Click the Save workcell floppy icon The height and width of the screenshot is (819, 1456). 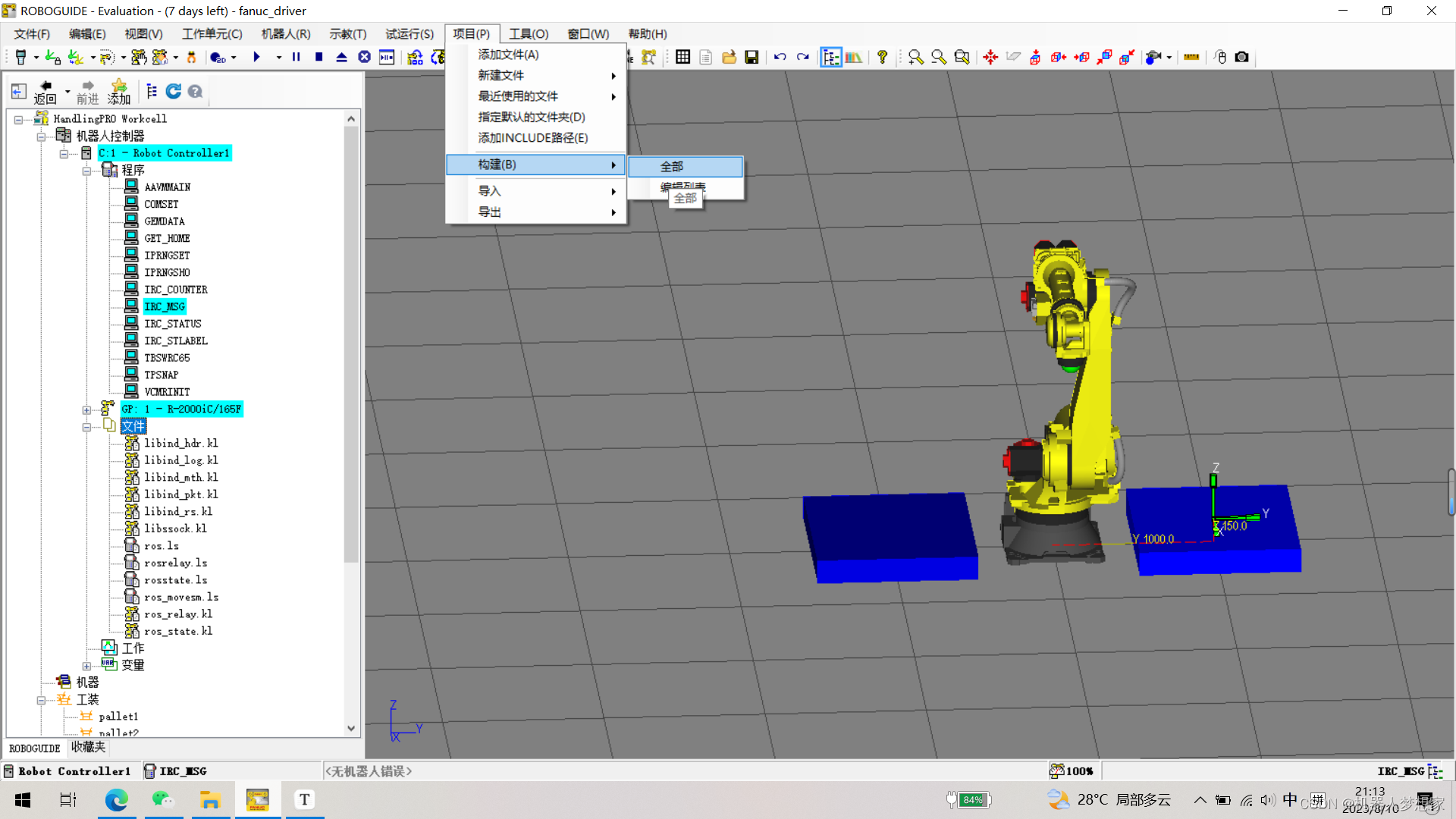[752, 58]
